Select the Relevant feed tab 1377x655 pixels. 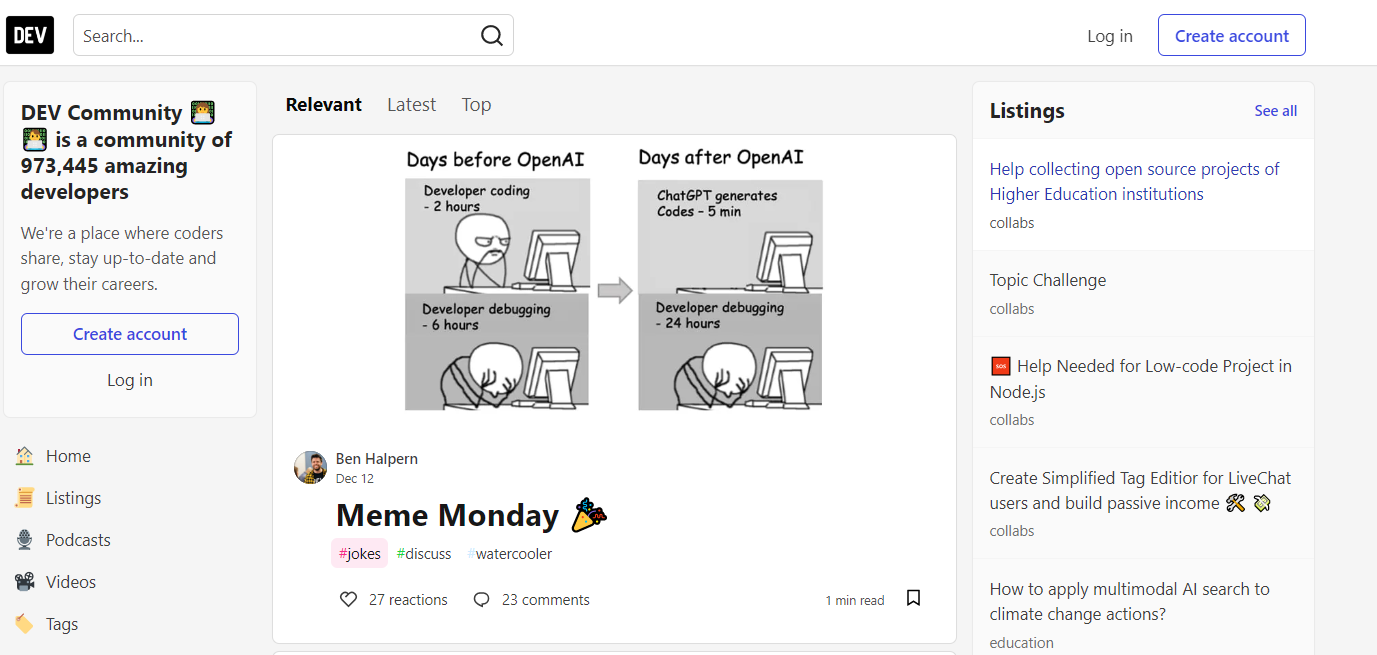(x=323, y=105)
